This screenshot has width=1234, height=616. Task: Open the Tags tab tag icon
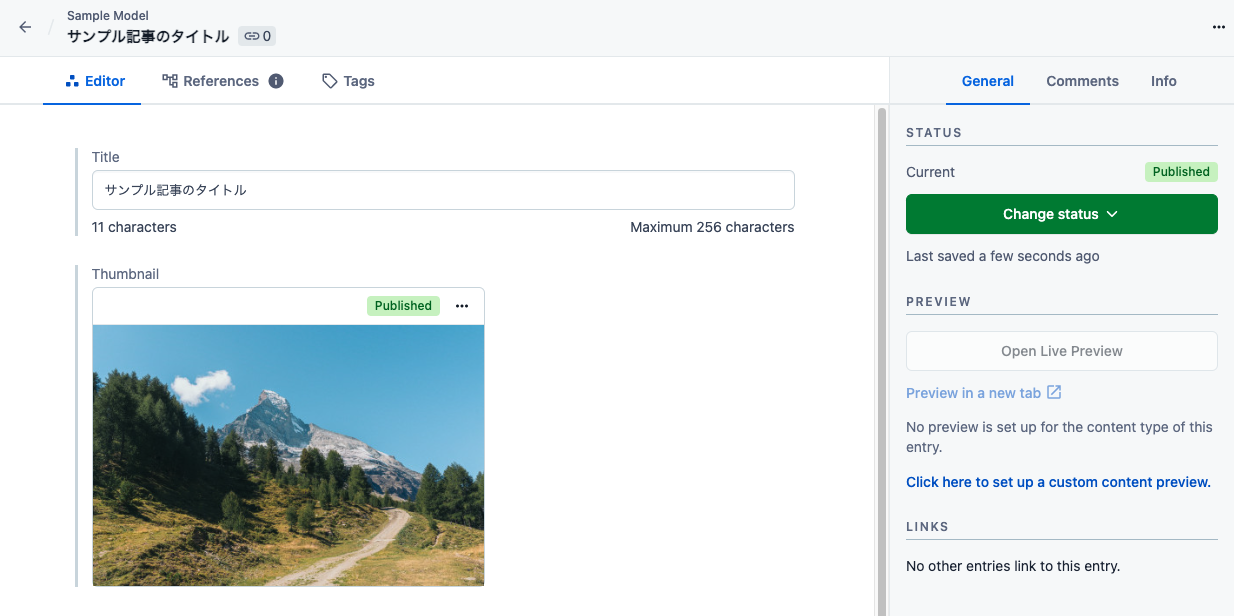pos(328,81)
